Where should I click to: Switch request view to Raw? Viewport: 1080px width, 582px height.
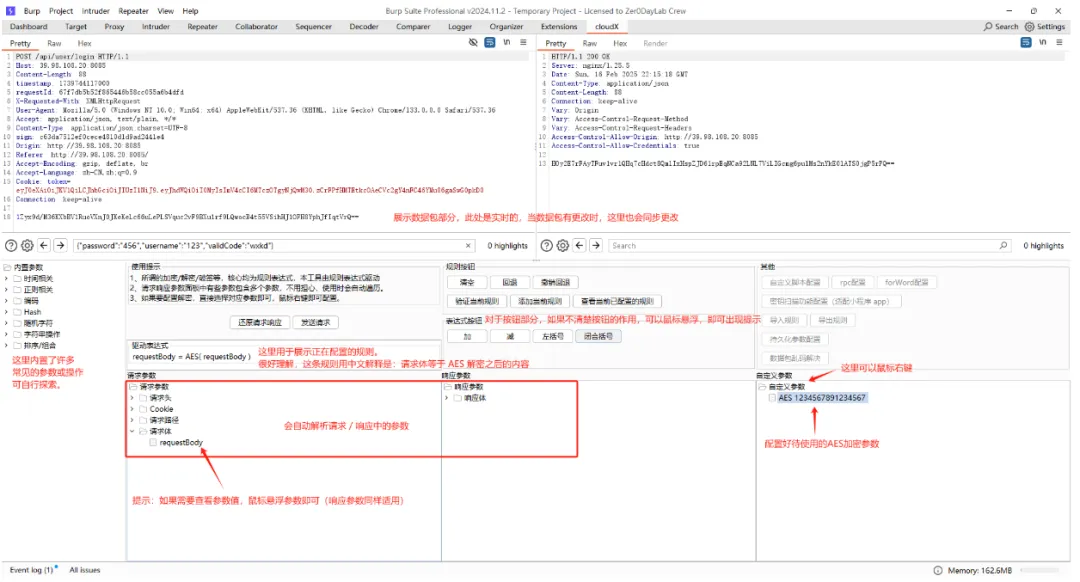coord(54,43)
